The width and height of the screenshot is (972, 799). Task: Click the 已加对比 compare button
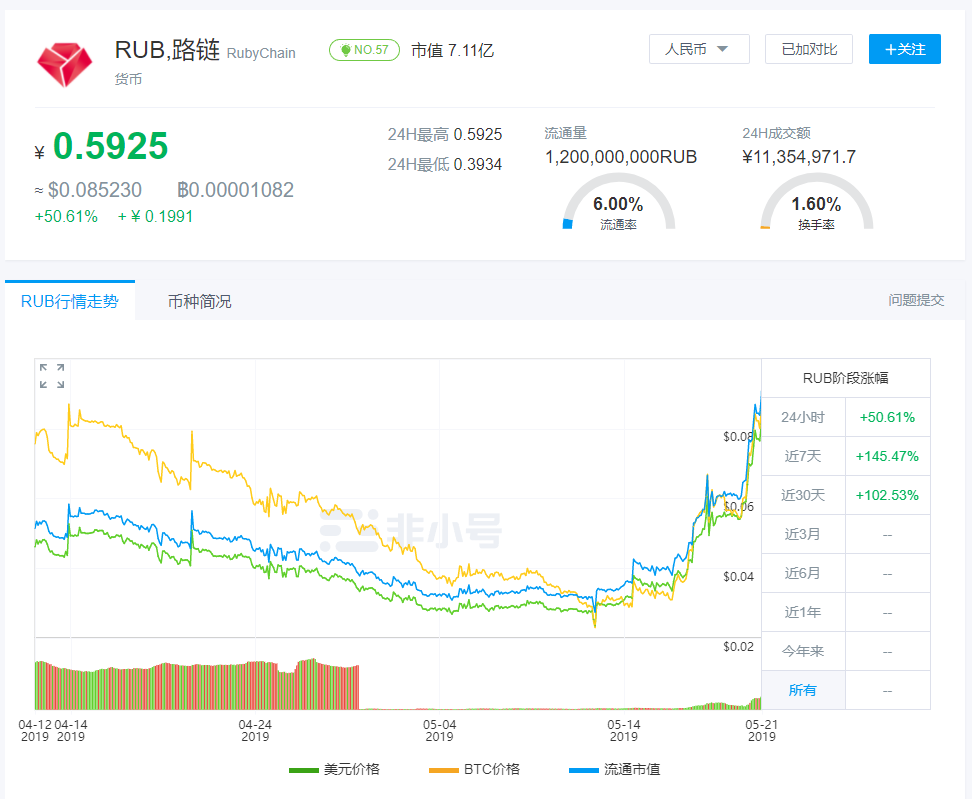(809, 49)
